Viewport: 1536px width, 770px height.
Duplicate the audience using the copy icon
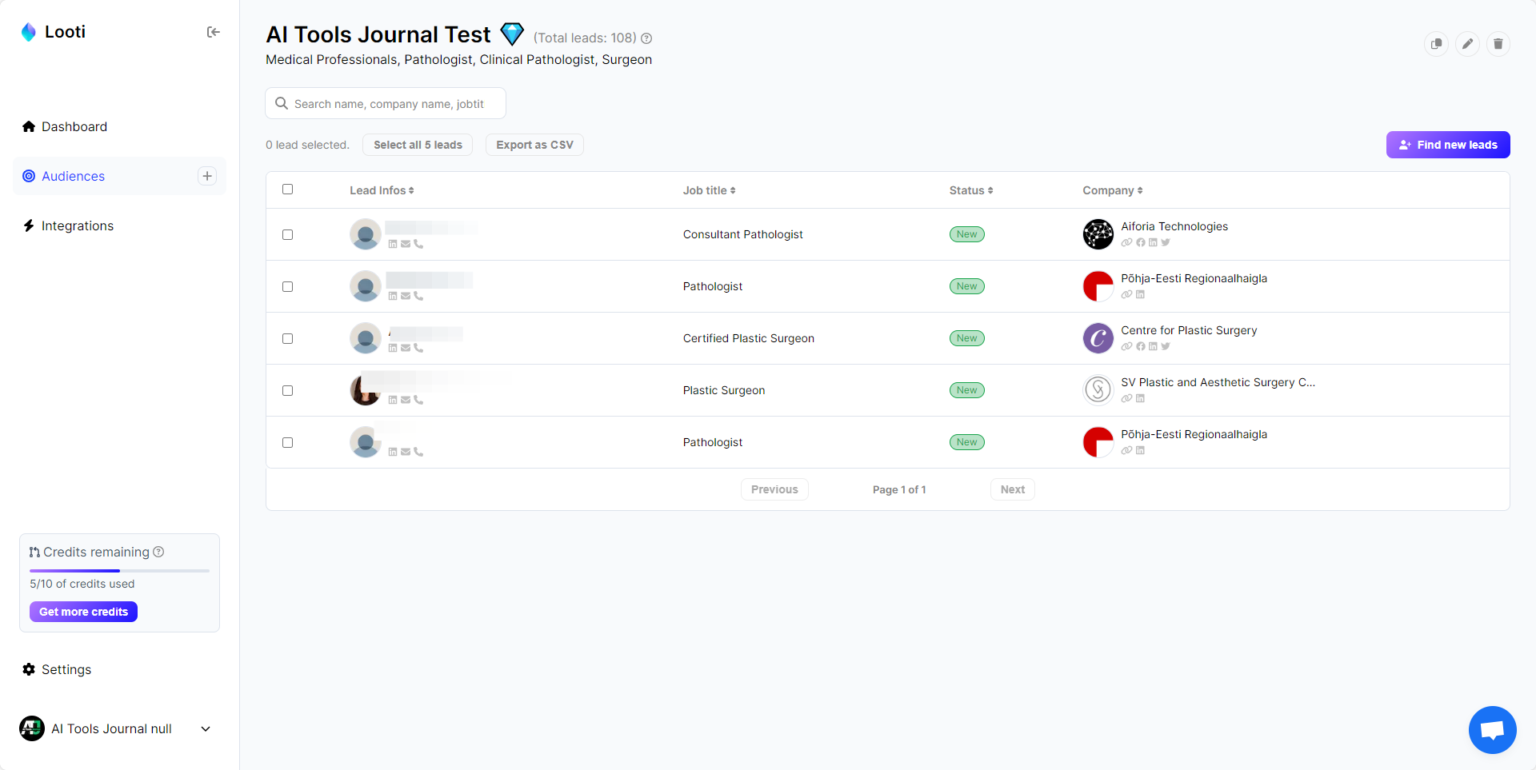[x=1436, y=44]
